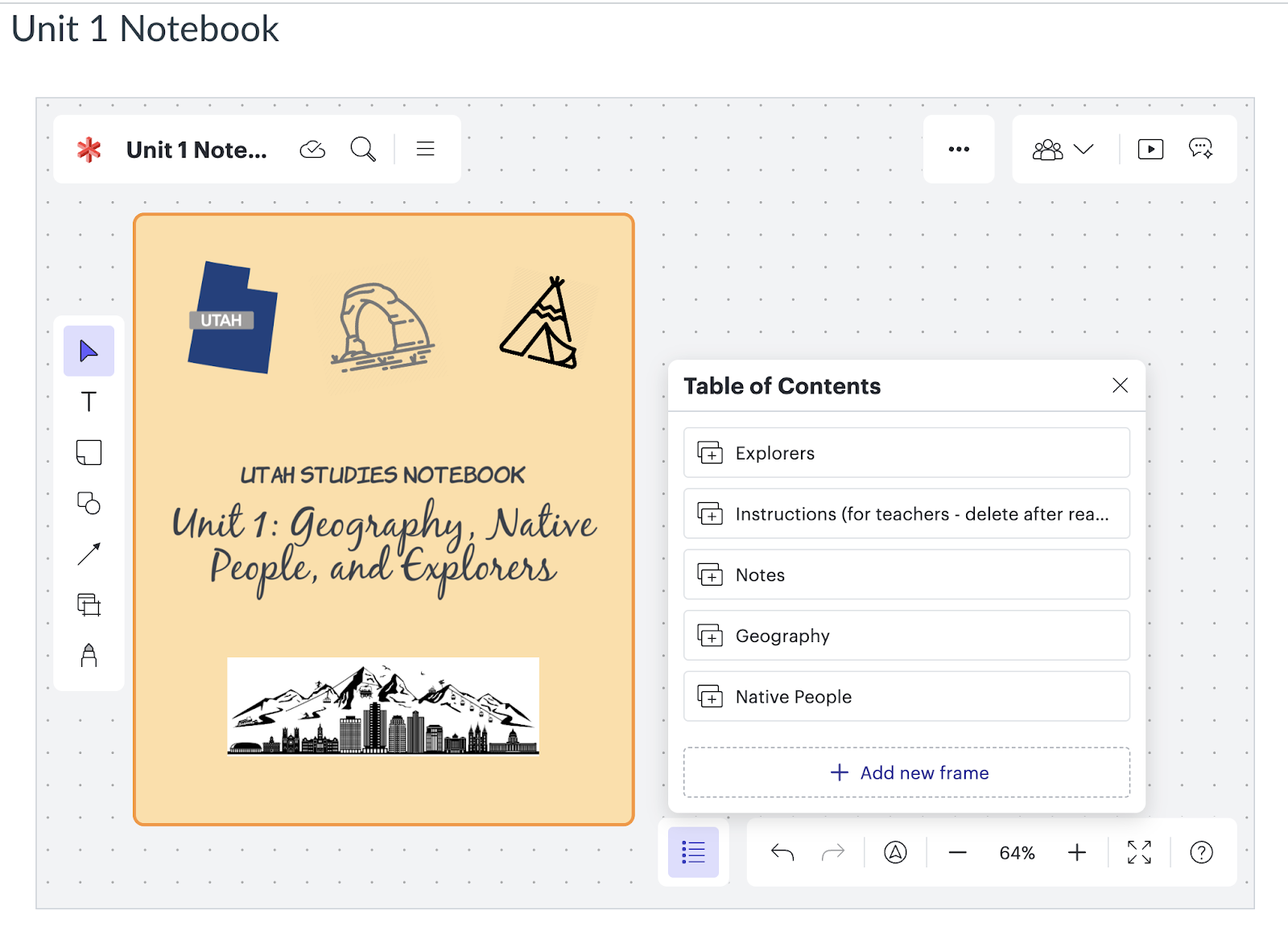The width and height of the screenshot is (1288, 943).
Task: Select the Shapes tool
Action: click(x=89, y=503)
